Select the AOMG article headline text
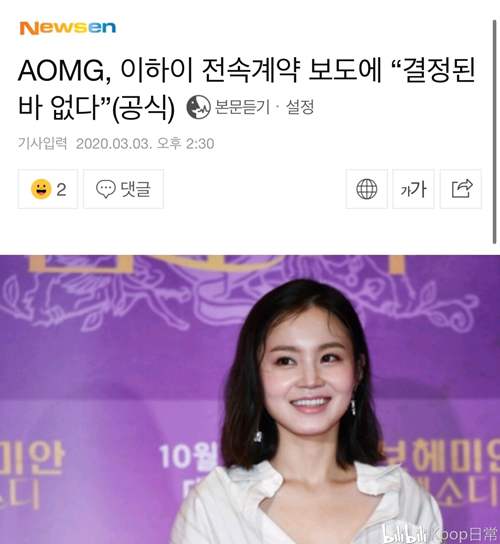The image size is (500, 544). (x=246, y=90)
